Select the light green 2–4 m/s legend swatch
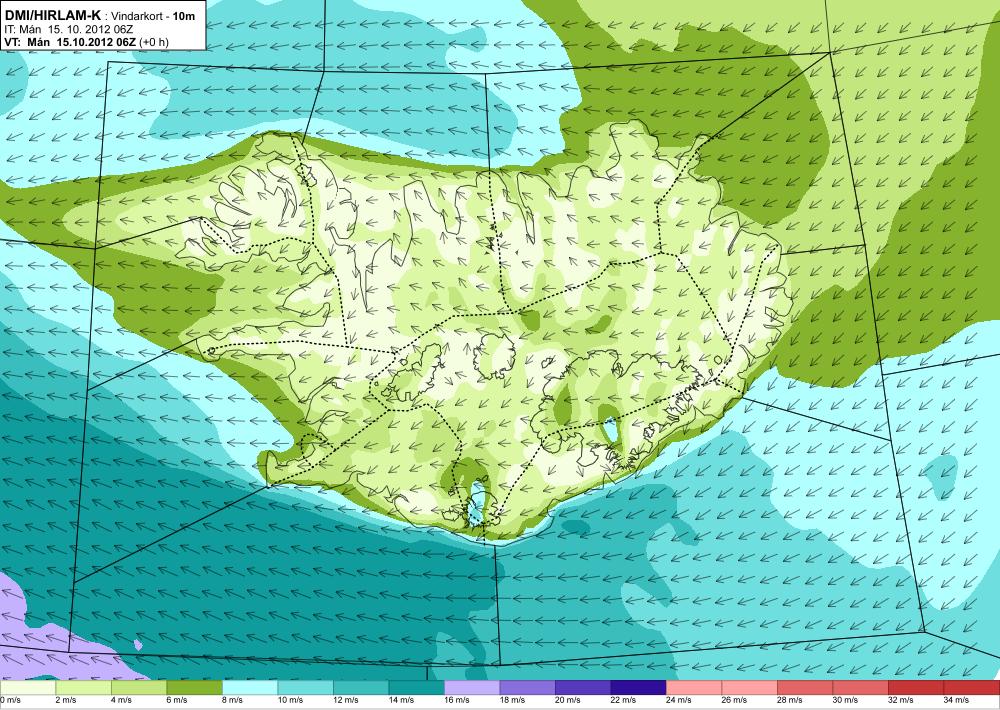 [84, 688]
